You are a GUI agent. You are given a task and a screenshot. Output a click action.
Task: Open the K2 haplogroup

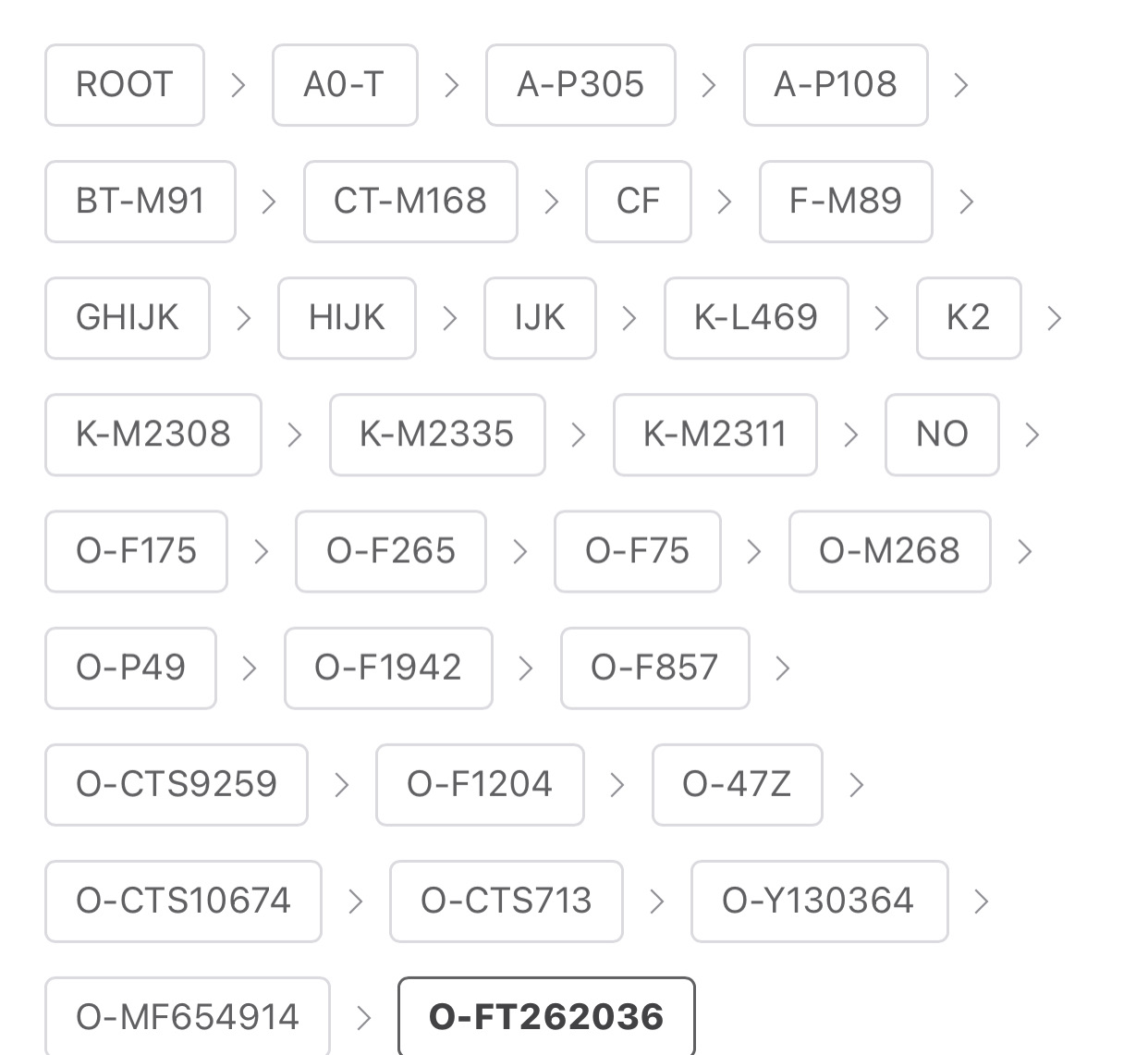point(968,318)
